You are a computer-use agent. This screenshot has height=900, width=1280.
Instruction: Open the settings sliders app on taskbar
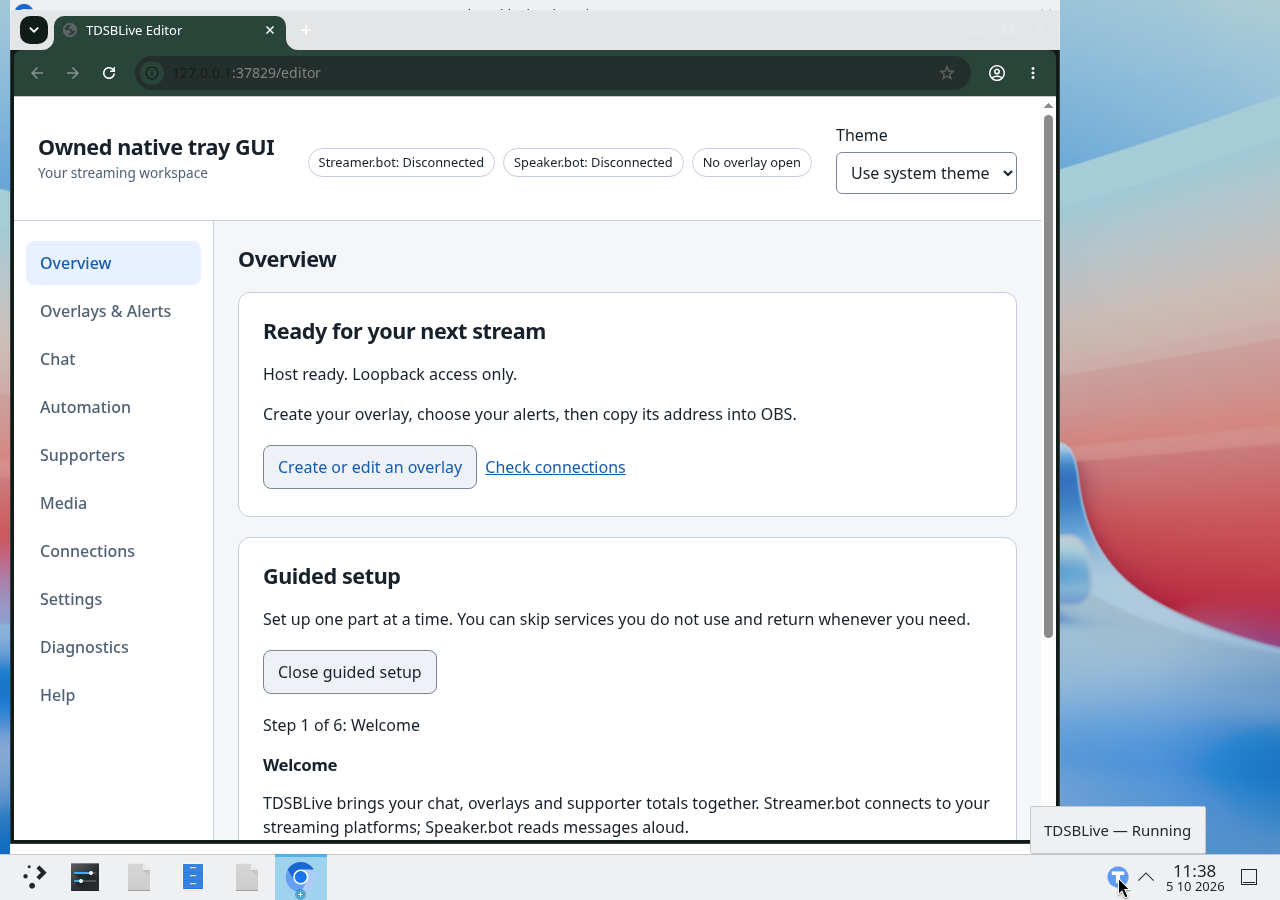[x=85, y=877]
